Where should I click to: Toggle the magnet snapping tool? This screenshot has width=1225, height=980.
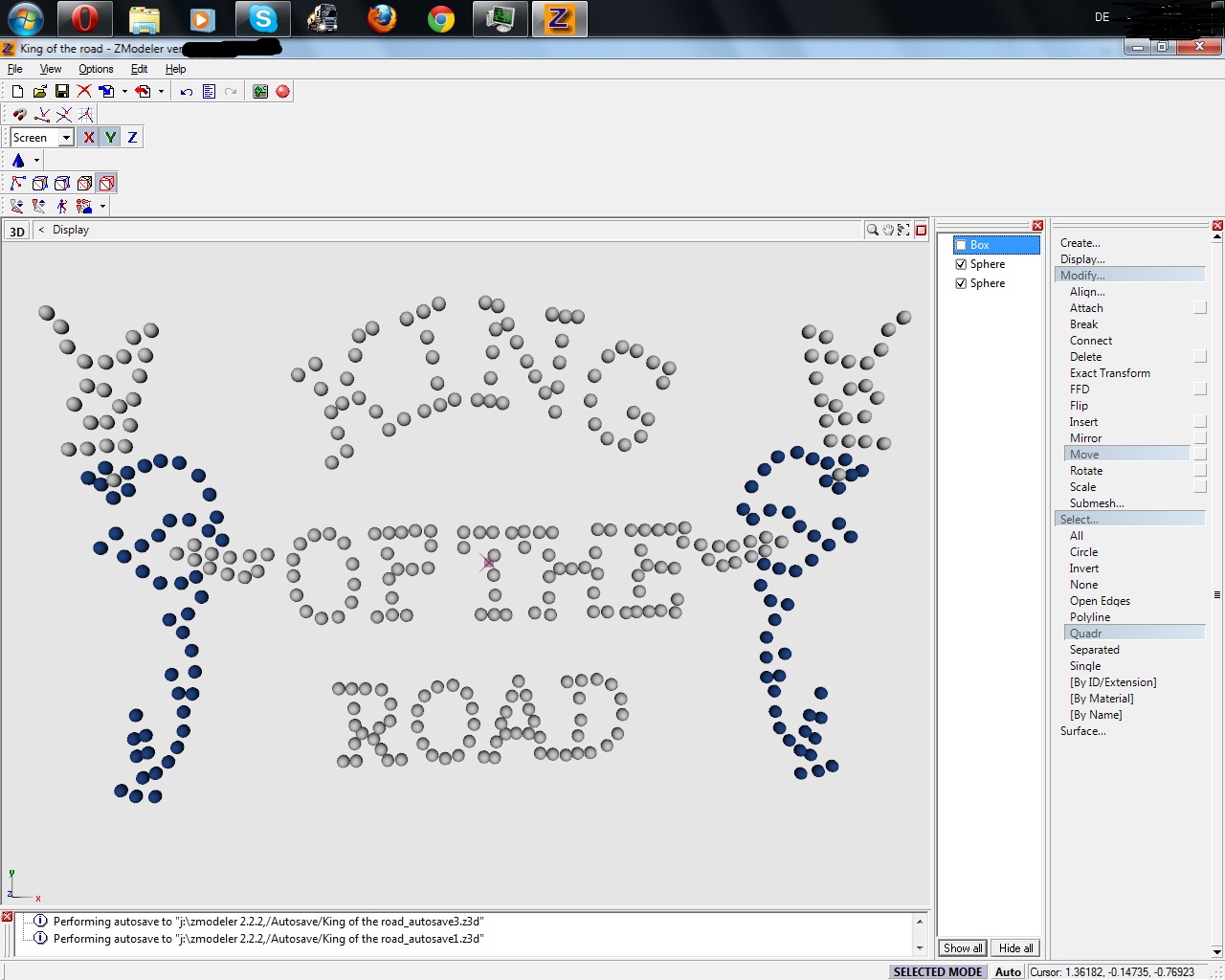[x=19, y=115]
